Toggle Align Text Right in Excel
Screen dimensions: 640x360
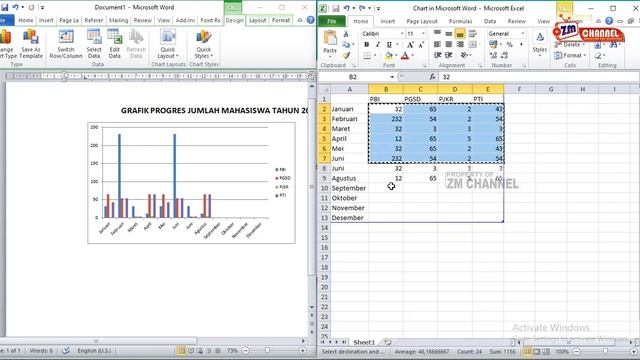(x=460, y=44)
